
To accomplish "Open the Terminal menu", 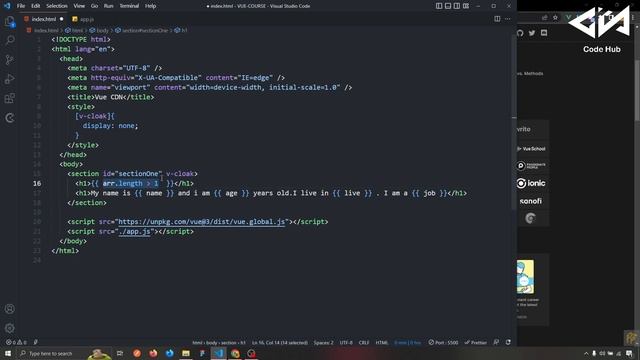I will (129, 6).
